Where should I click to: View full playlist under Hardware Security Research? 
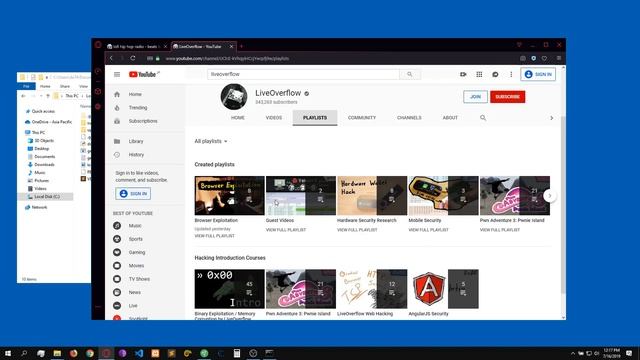click(357, 230)
